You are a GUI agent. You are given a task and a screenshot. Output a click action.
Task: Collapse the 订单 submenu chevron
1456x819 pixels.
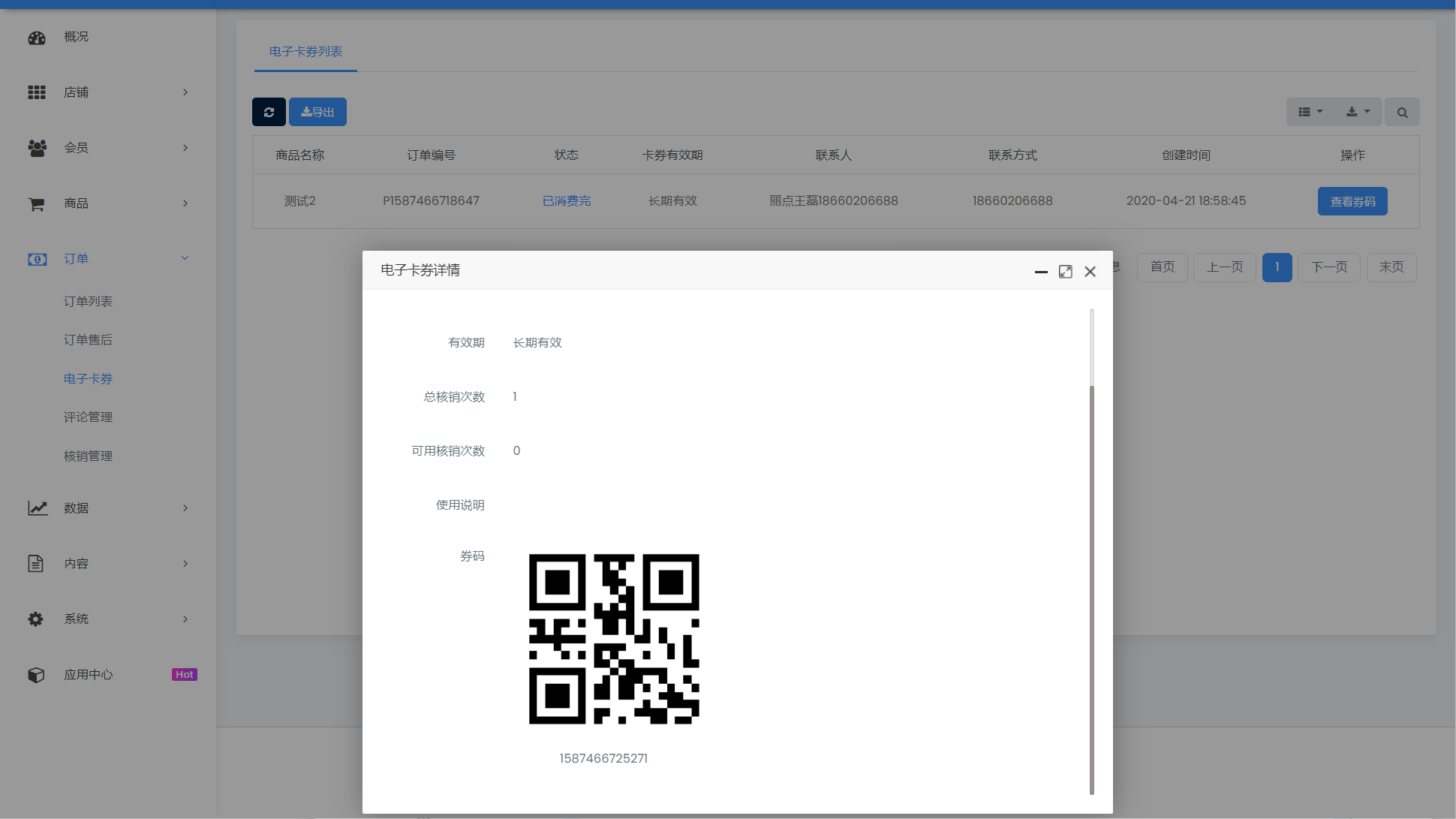(x=185, y=258)
